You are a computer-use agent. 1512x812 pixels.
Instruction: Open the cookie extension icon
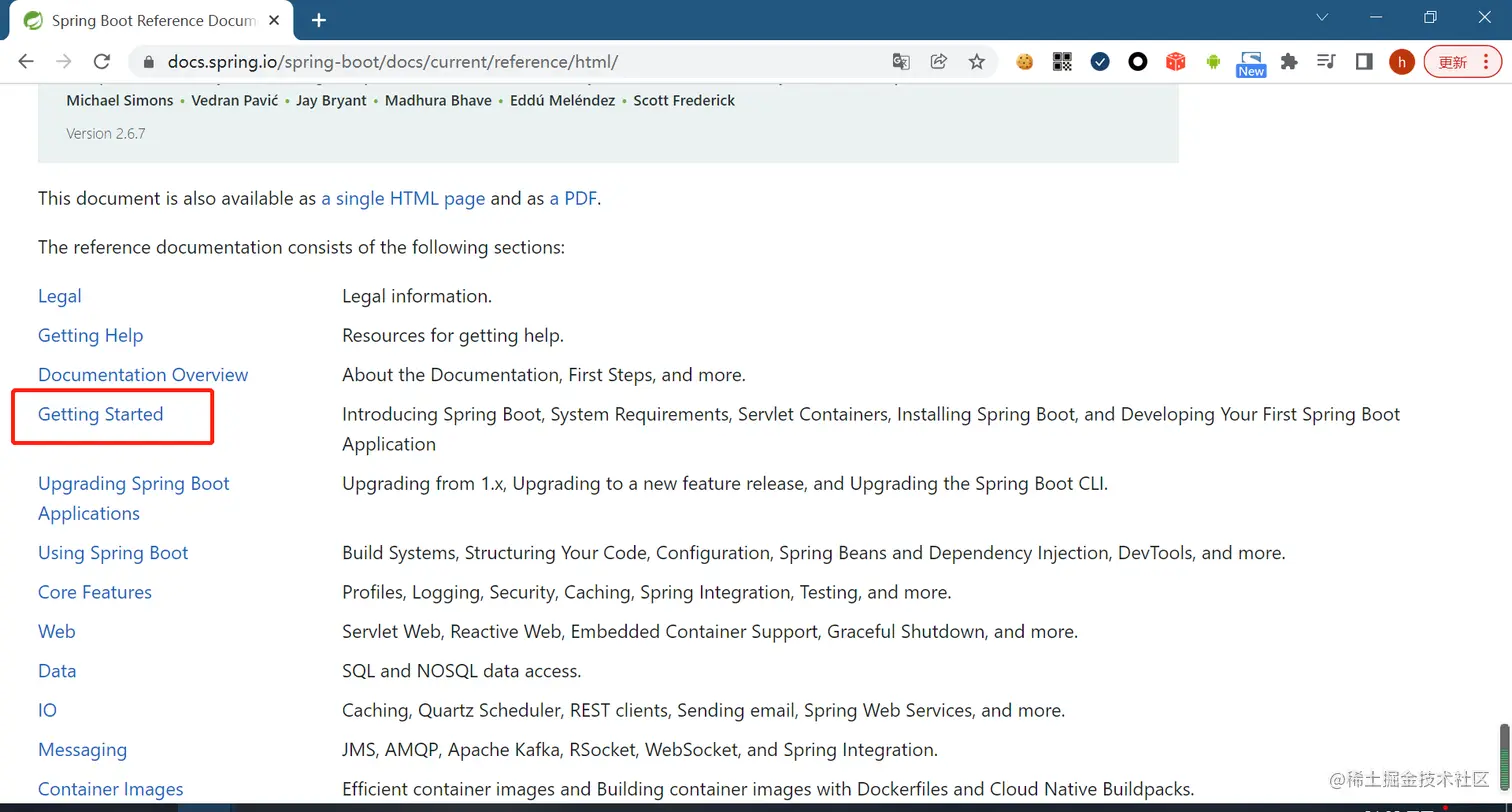tap(1024, 62)
